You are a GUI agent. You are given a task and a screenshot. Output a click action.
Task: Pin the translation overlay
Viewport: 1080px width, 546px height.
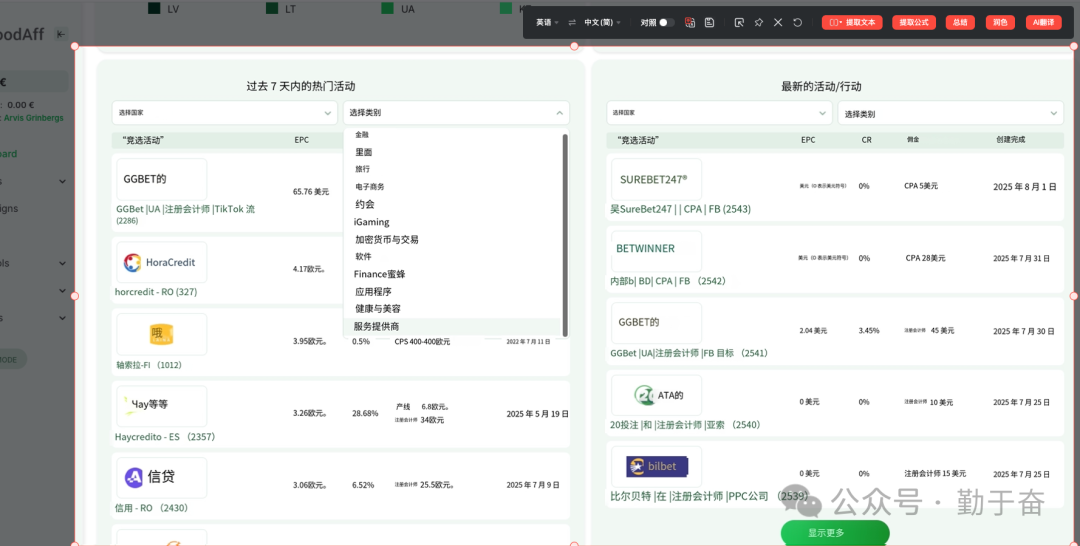point(758,23)
